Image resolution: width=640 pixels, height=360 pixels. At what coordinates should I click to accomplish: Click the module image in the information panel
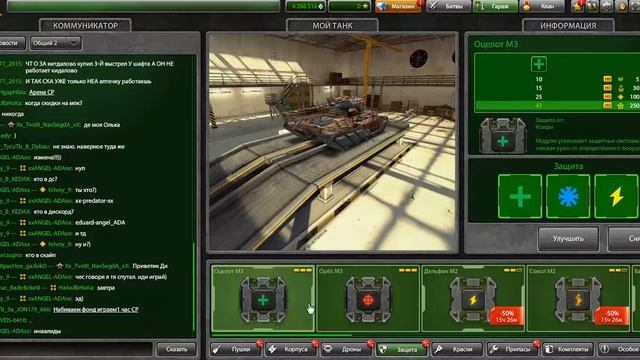pyautogui.click(x=502, y=136)
